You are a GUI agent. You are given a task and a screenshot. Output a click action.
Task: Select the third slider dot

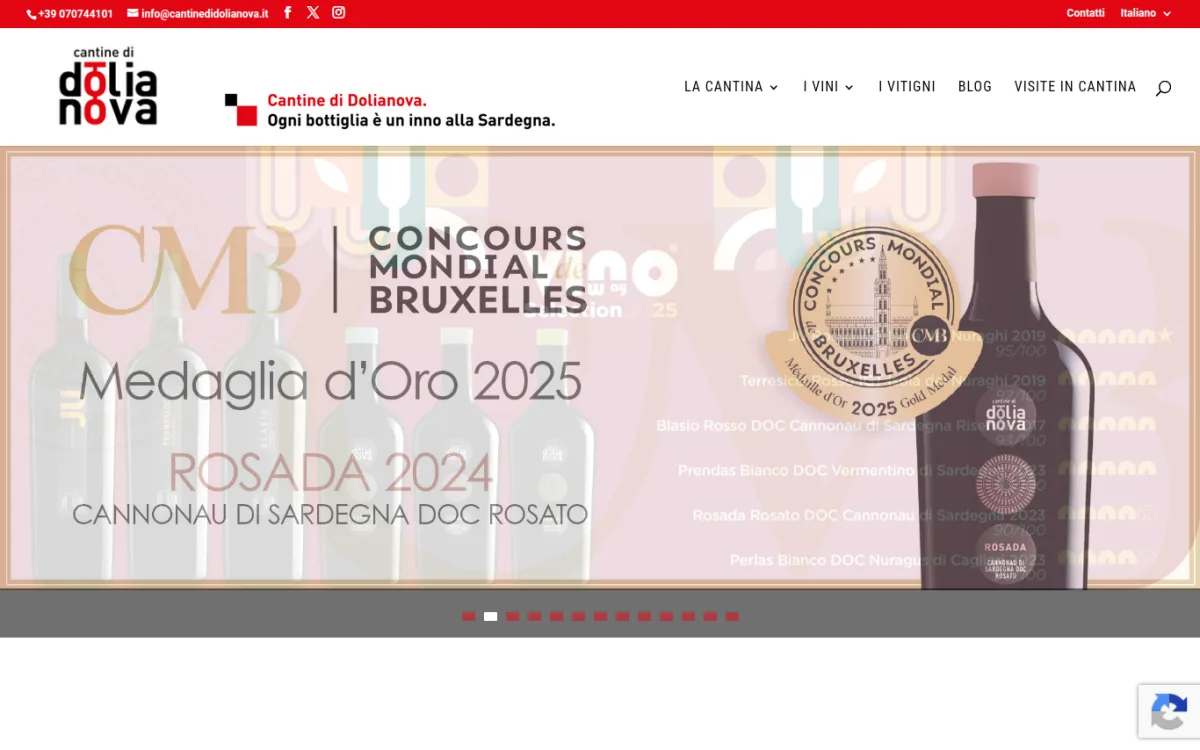pyautogui.click(x=512, y=616)
